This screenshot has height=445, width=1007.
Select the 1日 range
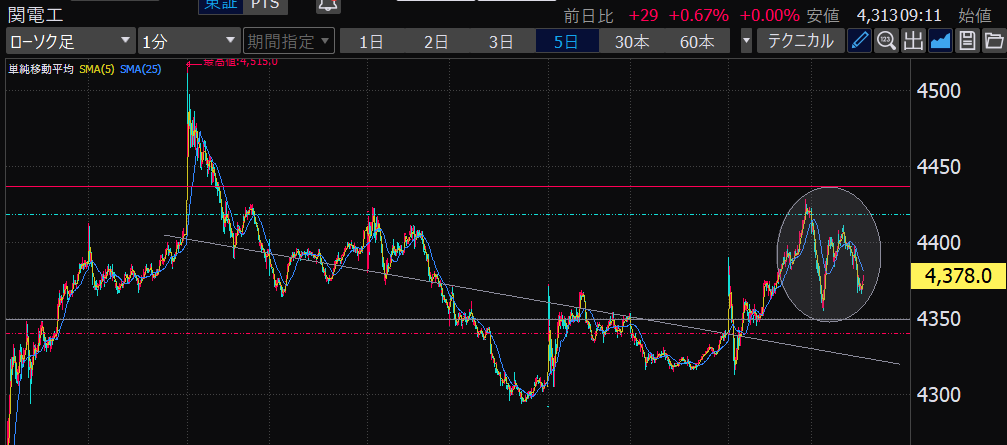[x=371, y=41]
